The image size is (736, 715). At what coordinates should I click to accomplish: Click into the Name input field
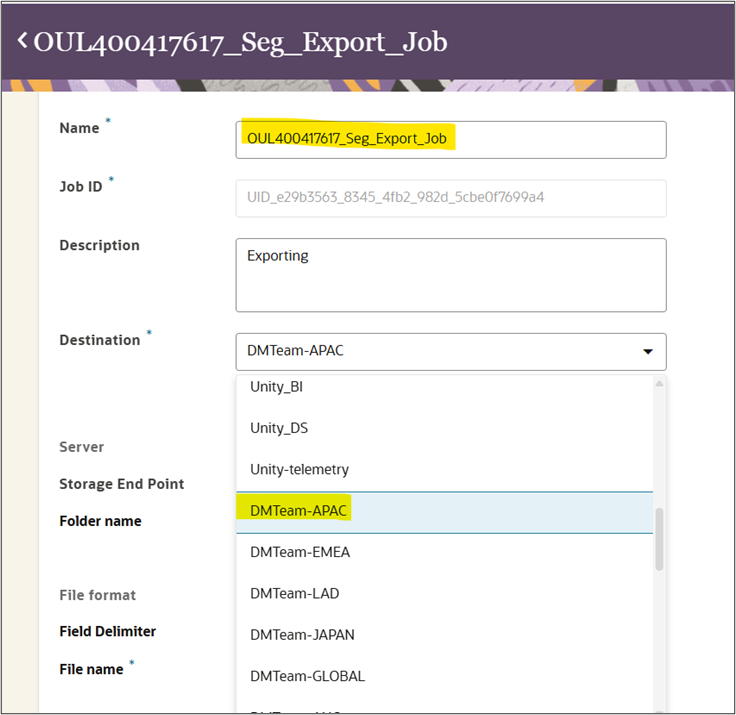(x=450, y=139)
